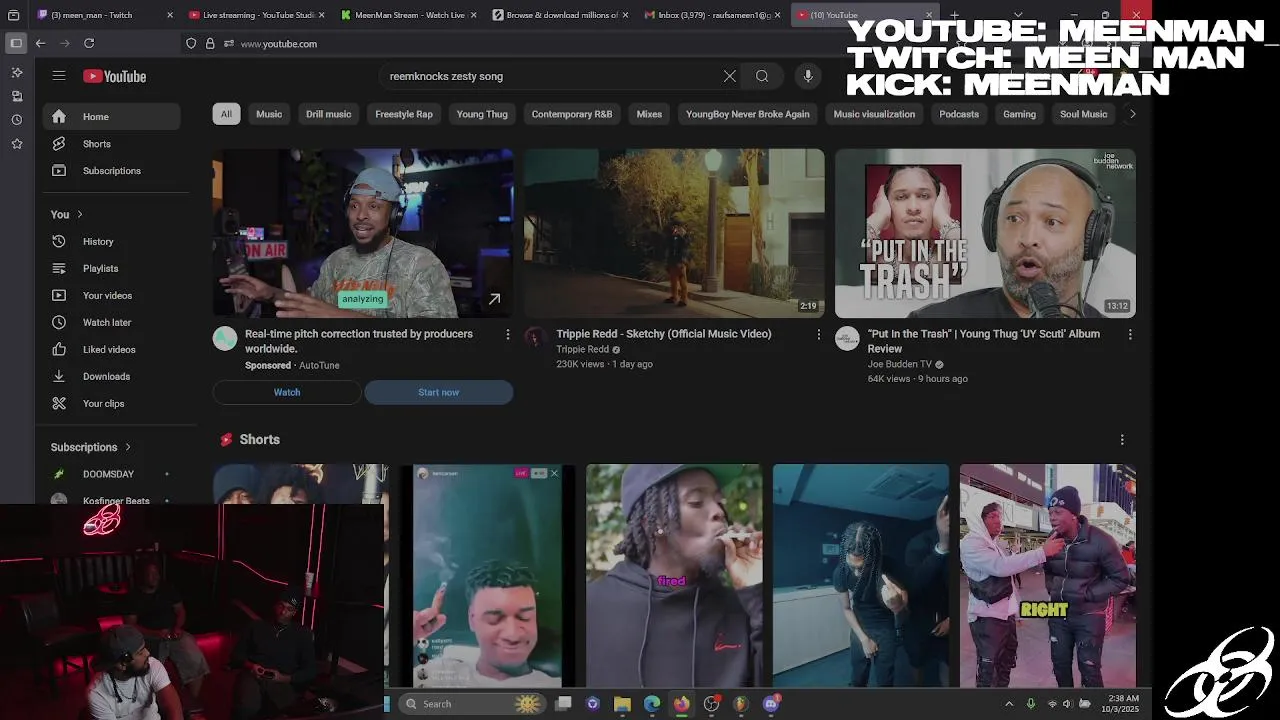Expand the Subscriptions section heading
This screenshot has height=720, width=1280.
click(x=91, y=447)
